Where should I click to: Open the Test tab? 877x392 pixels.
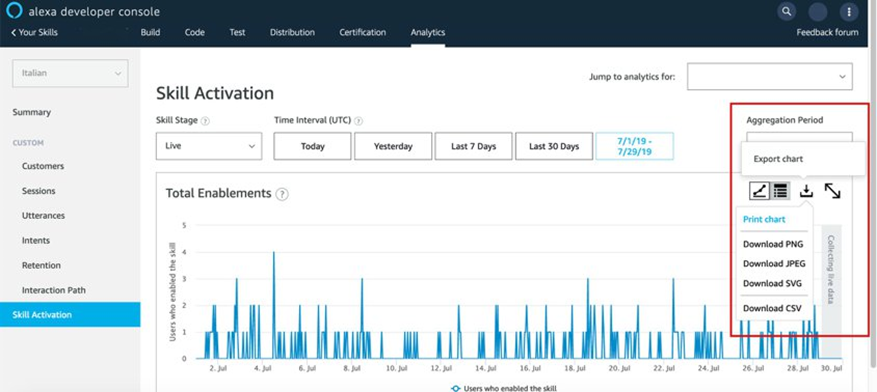click(237, 32)
